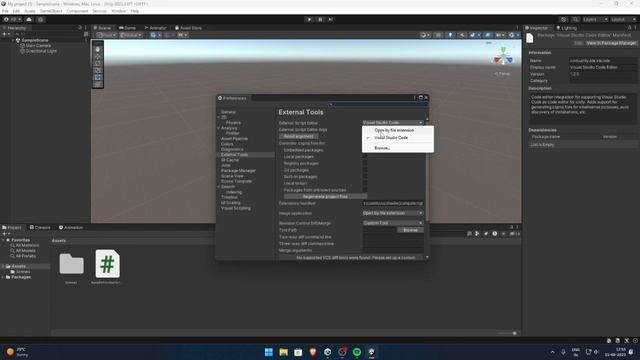Open the scene camera settings dropdown
640x360 pixels.
500,35
